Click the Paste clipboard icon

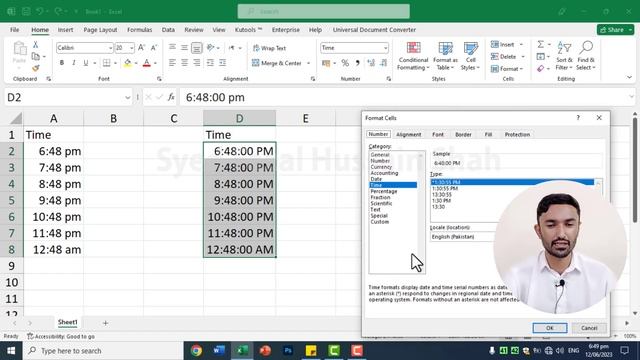coord(19,49)
